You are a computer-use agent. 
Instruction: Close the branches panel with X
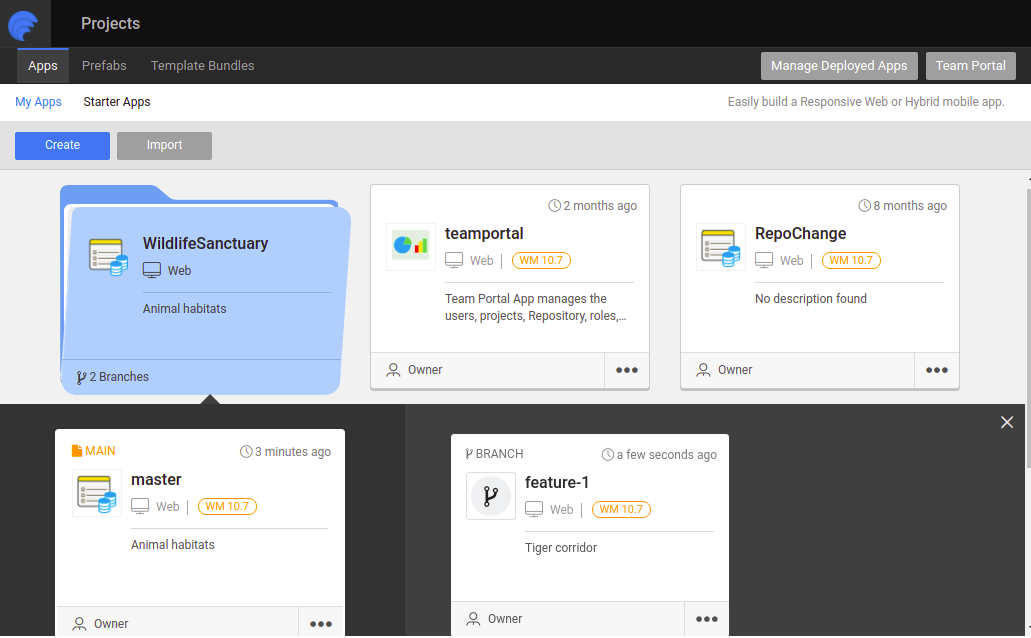coord(1007,422)
